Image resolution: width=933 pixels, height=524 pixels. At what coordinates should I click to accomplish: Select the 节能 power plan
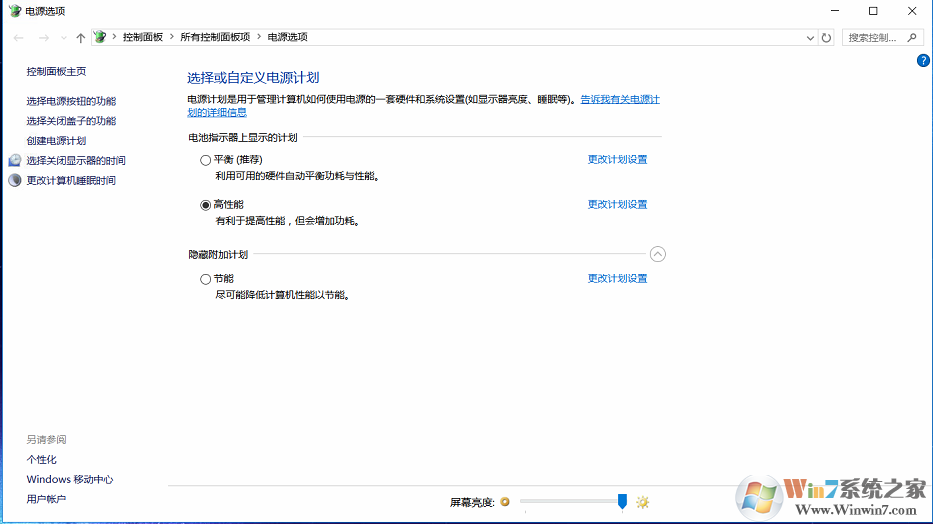(x=206, y=279)
